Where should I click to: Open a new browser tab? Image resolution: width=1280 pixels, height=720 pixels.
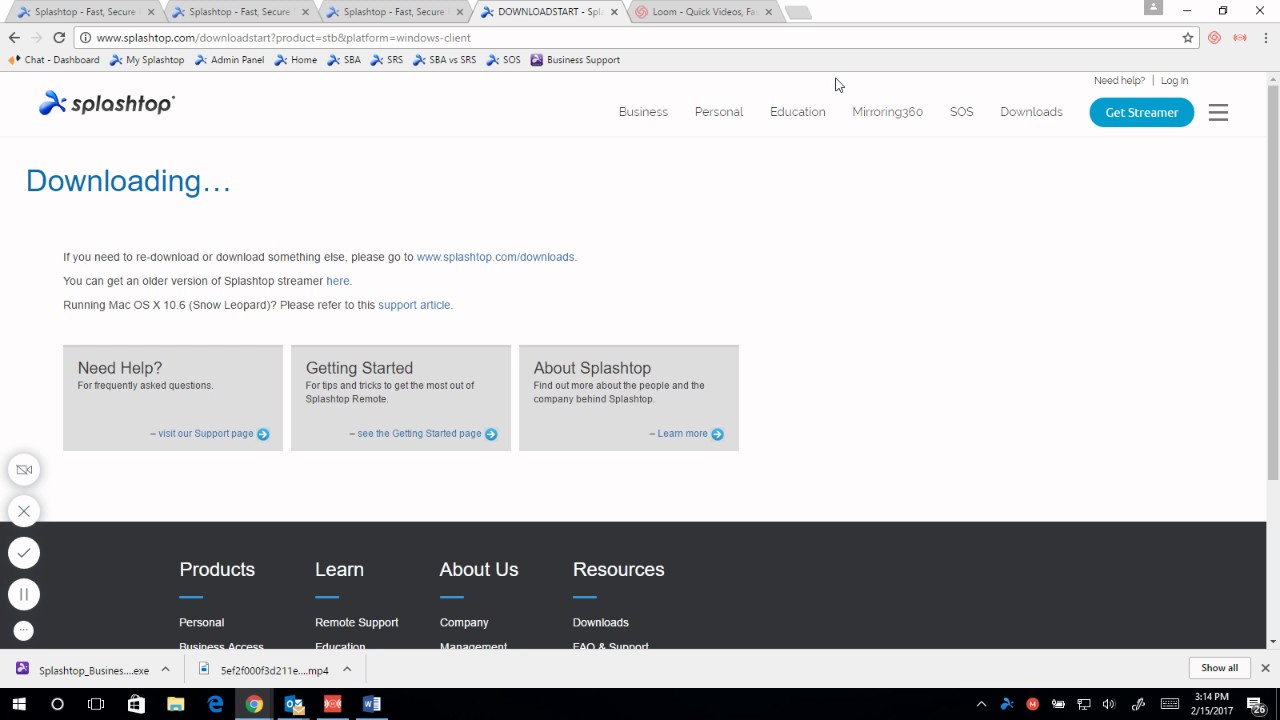click(x=797, y=12)
